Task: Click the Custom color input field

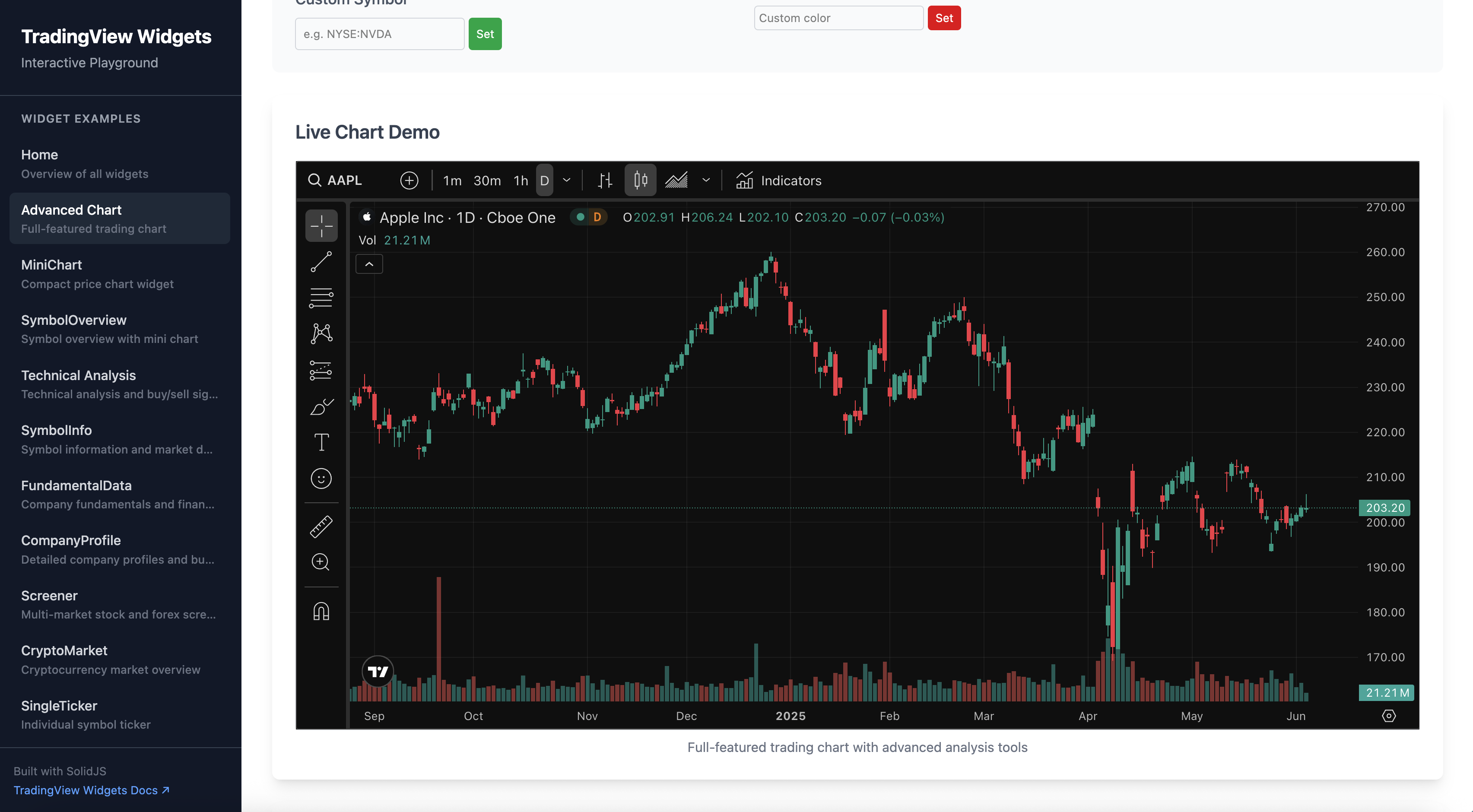Action: pos(838,18)
